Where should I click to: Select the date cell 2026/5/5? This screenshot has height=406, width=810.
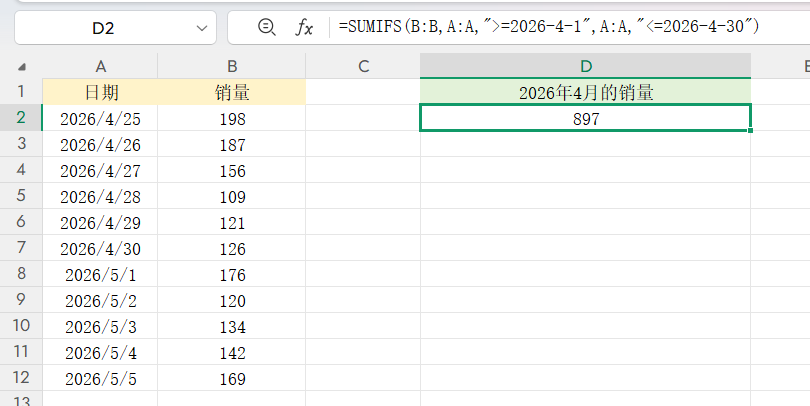(x=100, y=378)
